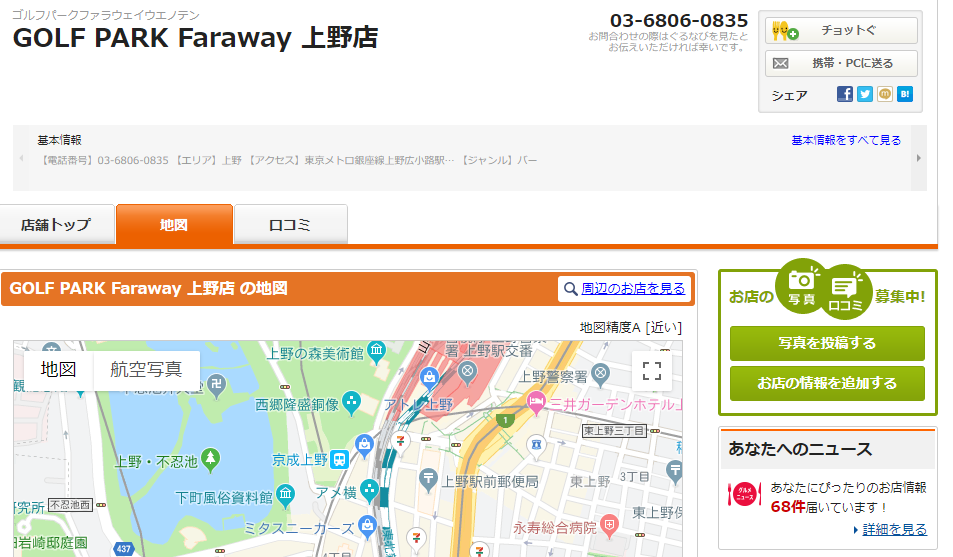Click the Hatena Bookmark share icon
Screen dimensions: 953x557
[x=905, y=94]
